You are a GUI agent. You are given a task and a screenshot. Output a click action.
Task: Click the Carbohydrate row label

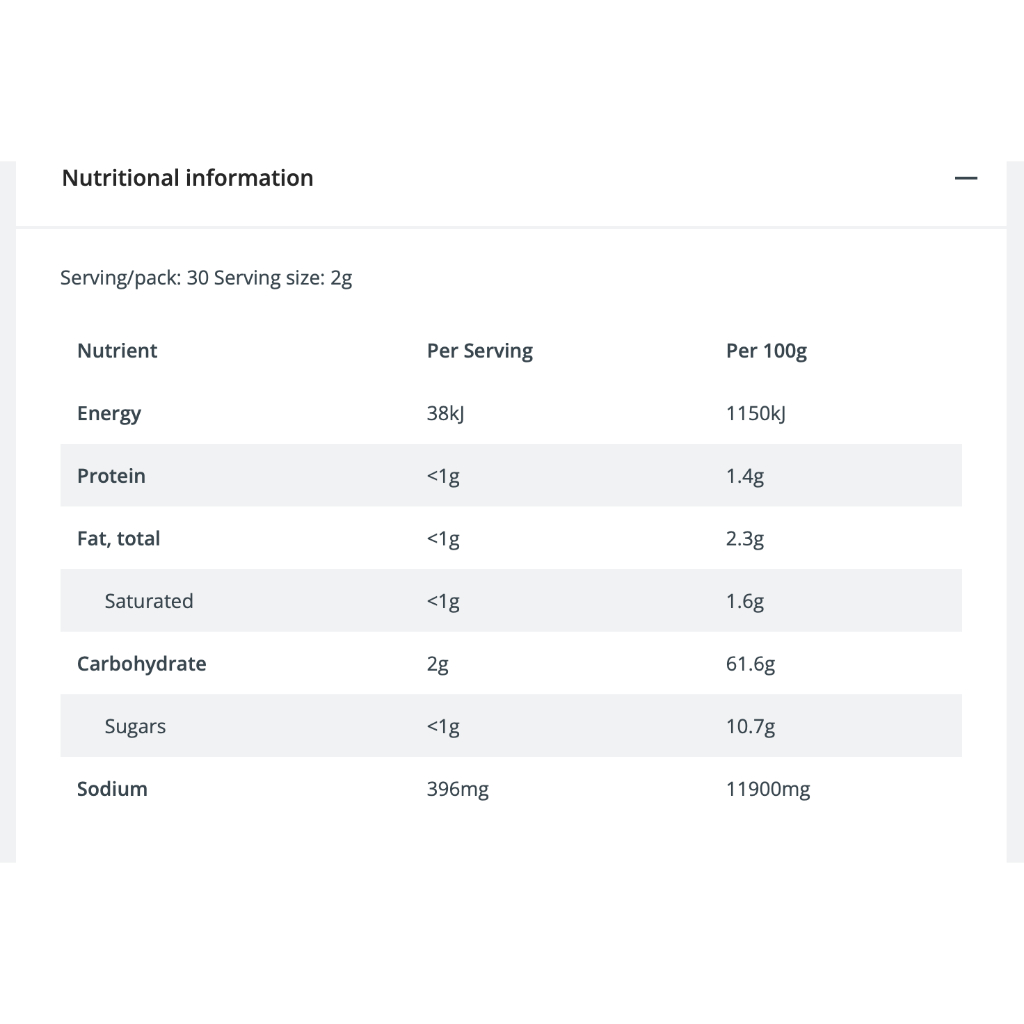tap(141, 664)
